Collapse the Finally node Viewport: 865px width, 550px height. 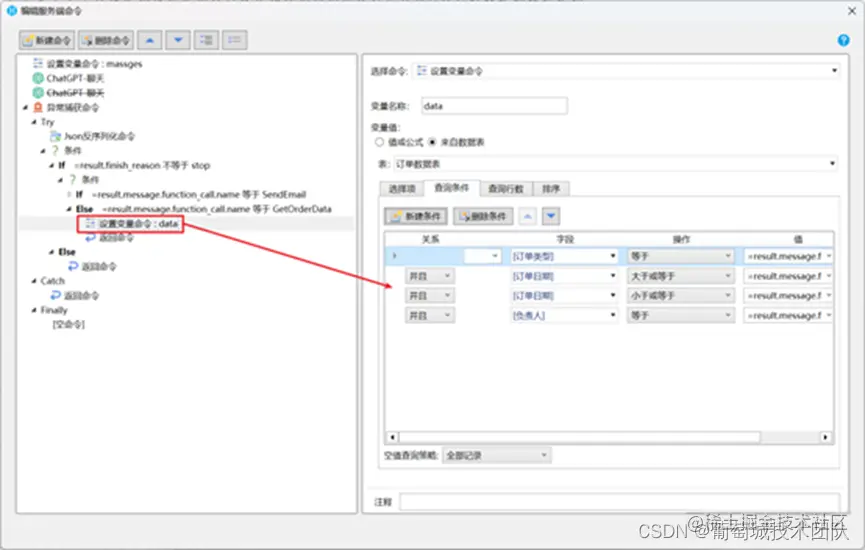coord(34,310)
